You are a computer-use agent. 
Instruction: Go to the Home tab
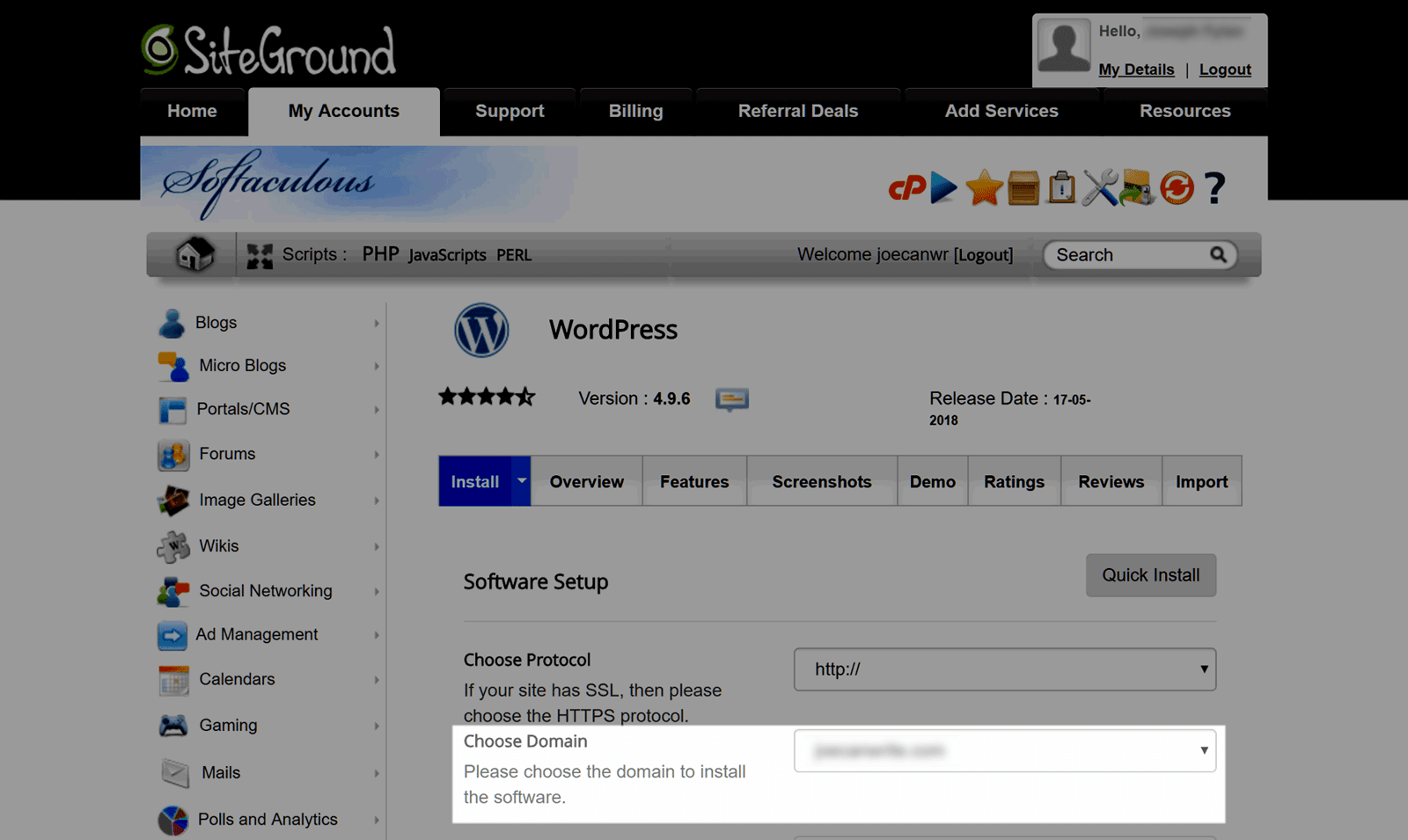(192, 112)
